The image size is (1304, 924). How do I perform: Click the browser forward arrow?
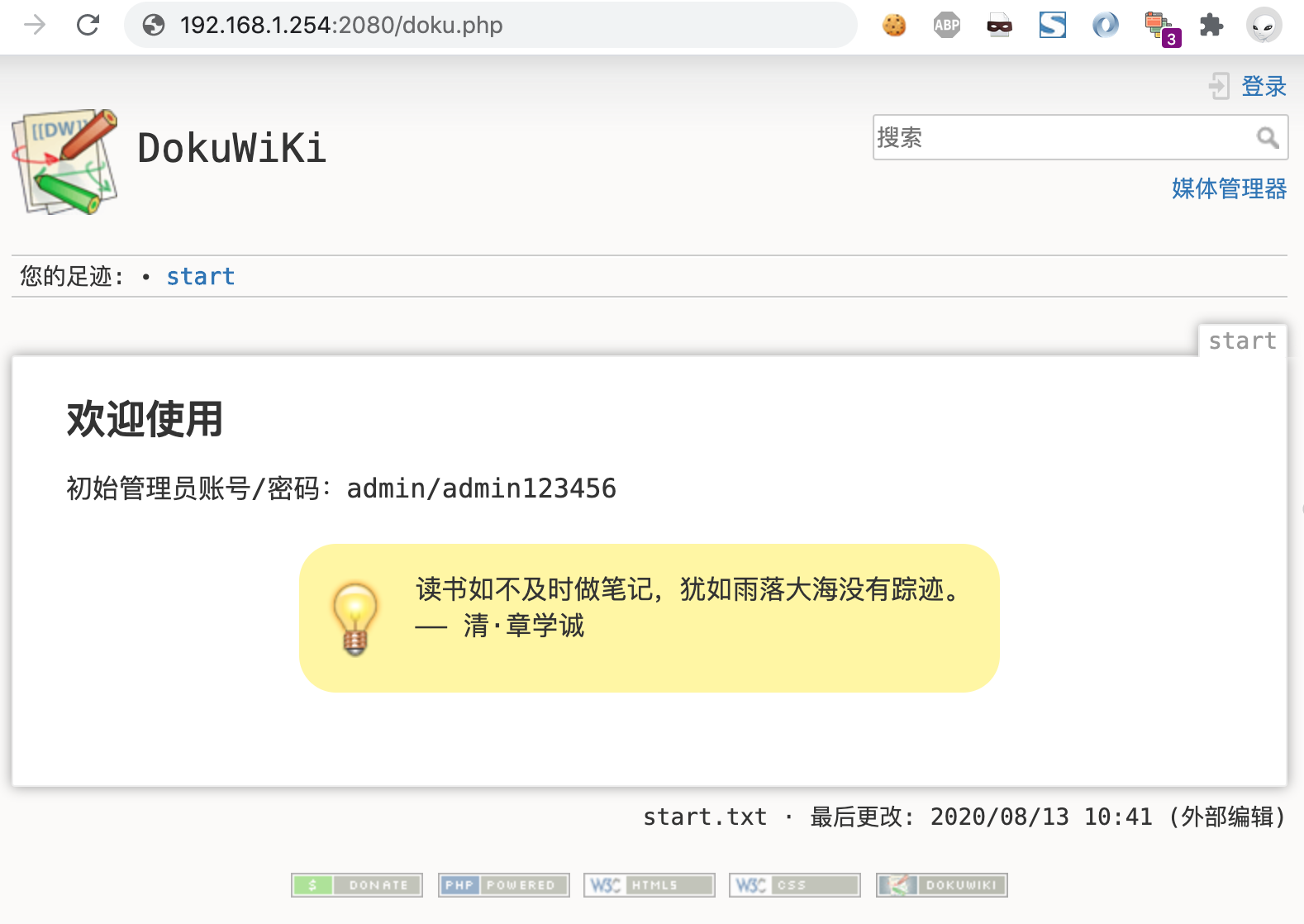pyautogui.click(x=35, y=26)
